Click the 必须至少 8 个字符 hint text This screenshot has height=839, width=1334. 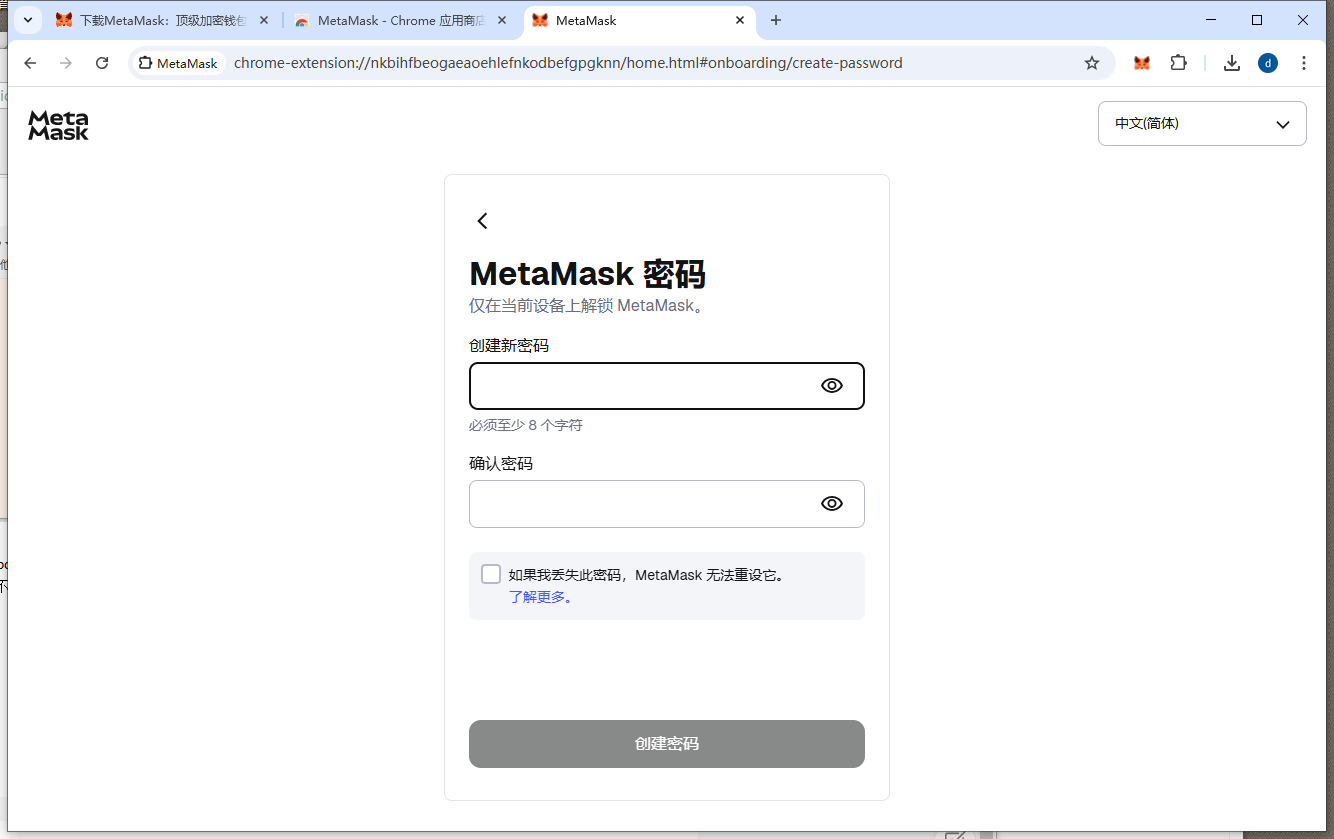pyautogui.click(x=526, y=425)
